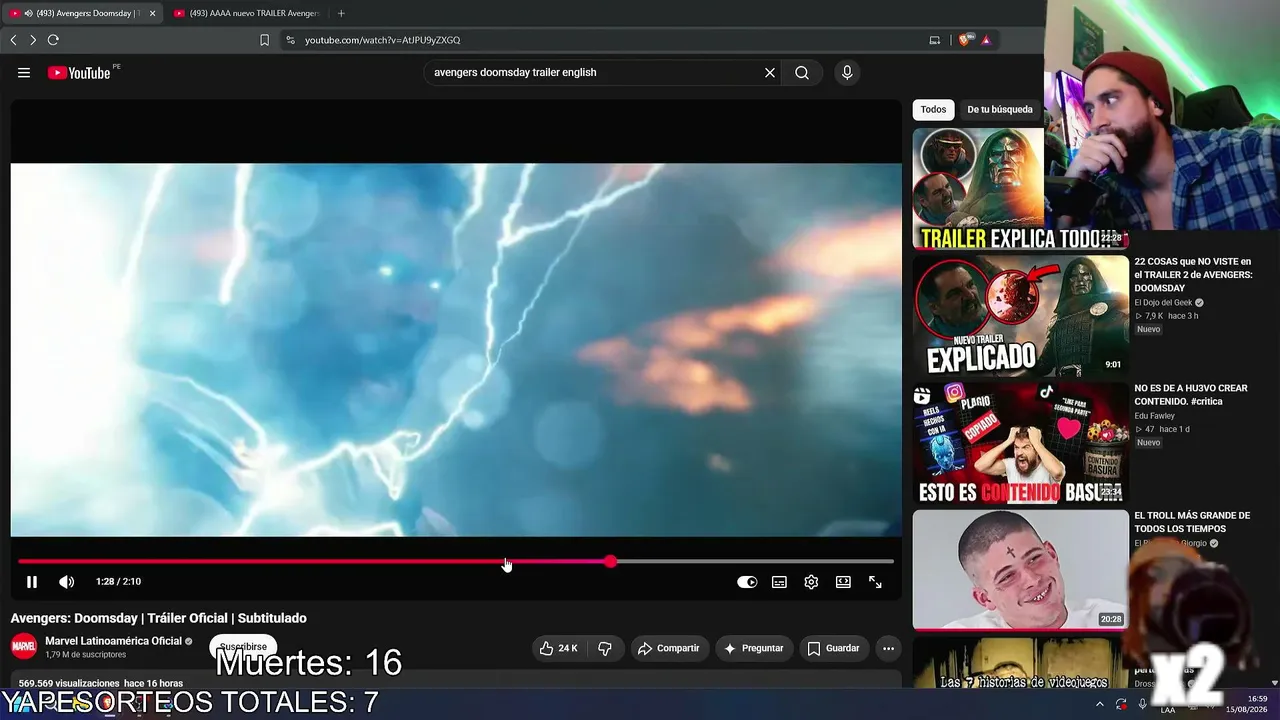Go back in the browser
This screenshot has width=1280, height=720.
tap(13, 40)
